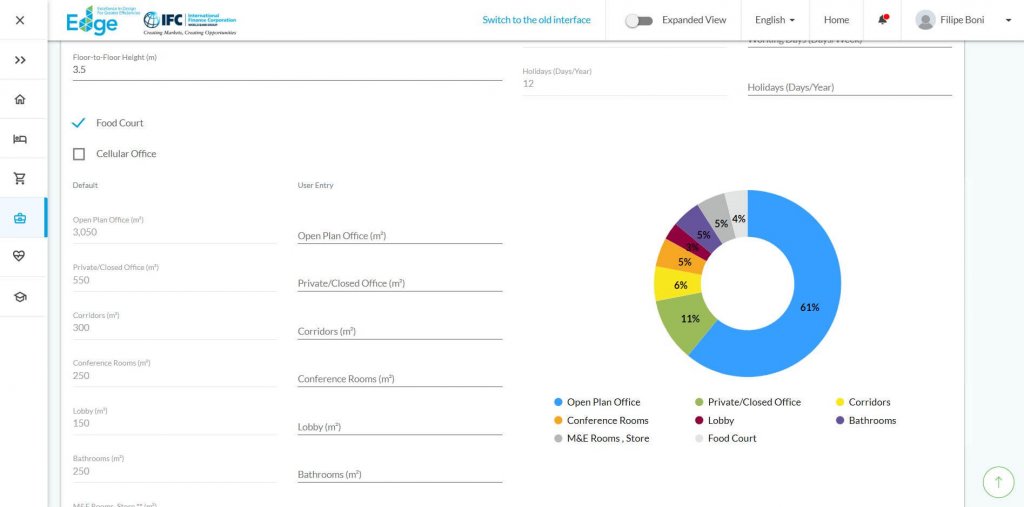Viewport: 1024px width, 507px height.
Task: Click the Open Plan Office legend swatch
Action: pos(558,402)
